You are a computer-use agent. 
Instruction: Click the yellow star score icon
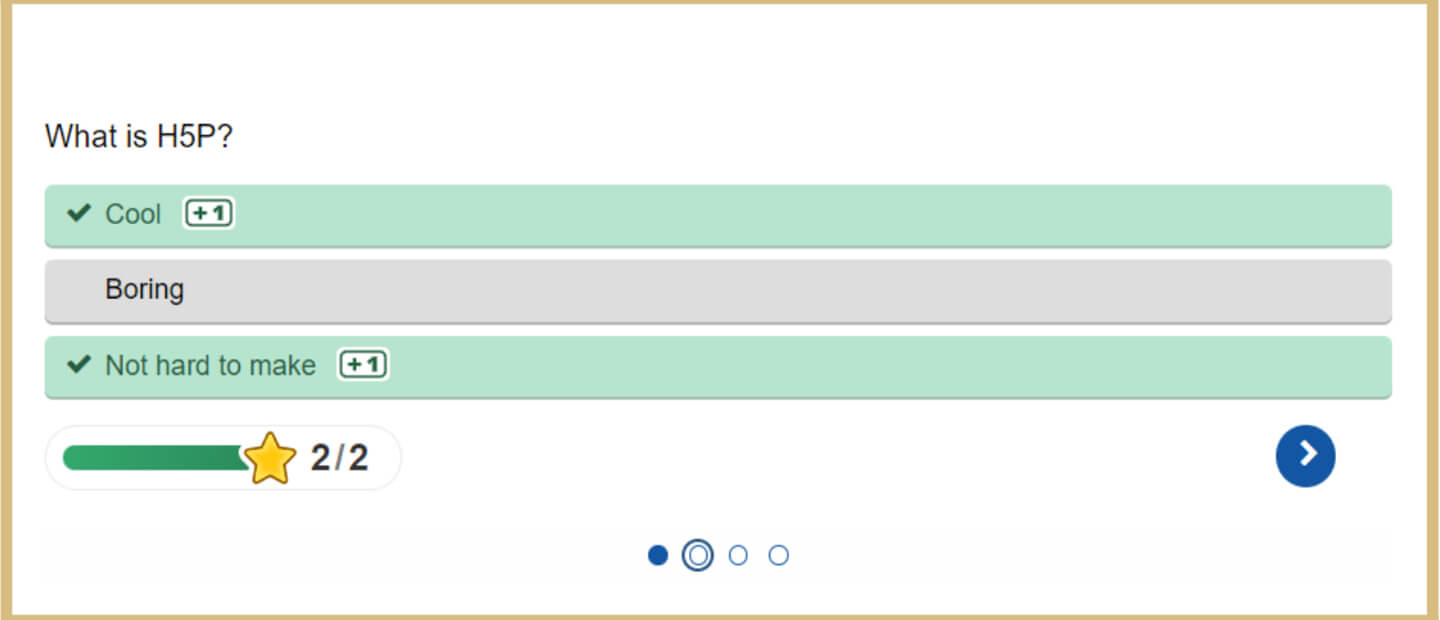point(270,459)
